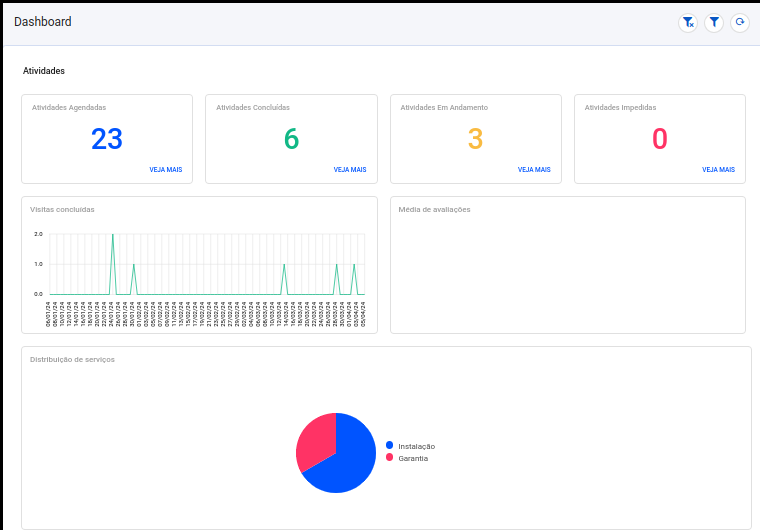Click the red number 0 blocked activities
The height and width of the screenshot is (530, 760).
(x=660, y=139)
